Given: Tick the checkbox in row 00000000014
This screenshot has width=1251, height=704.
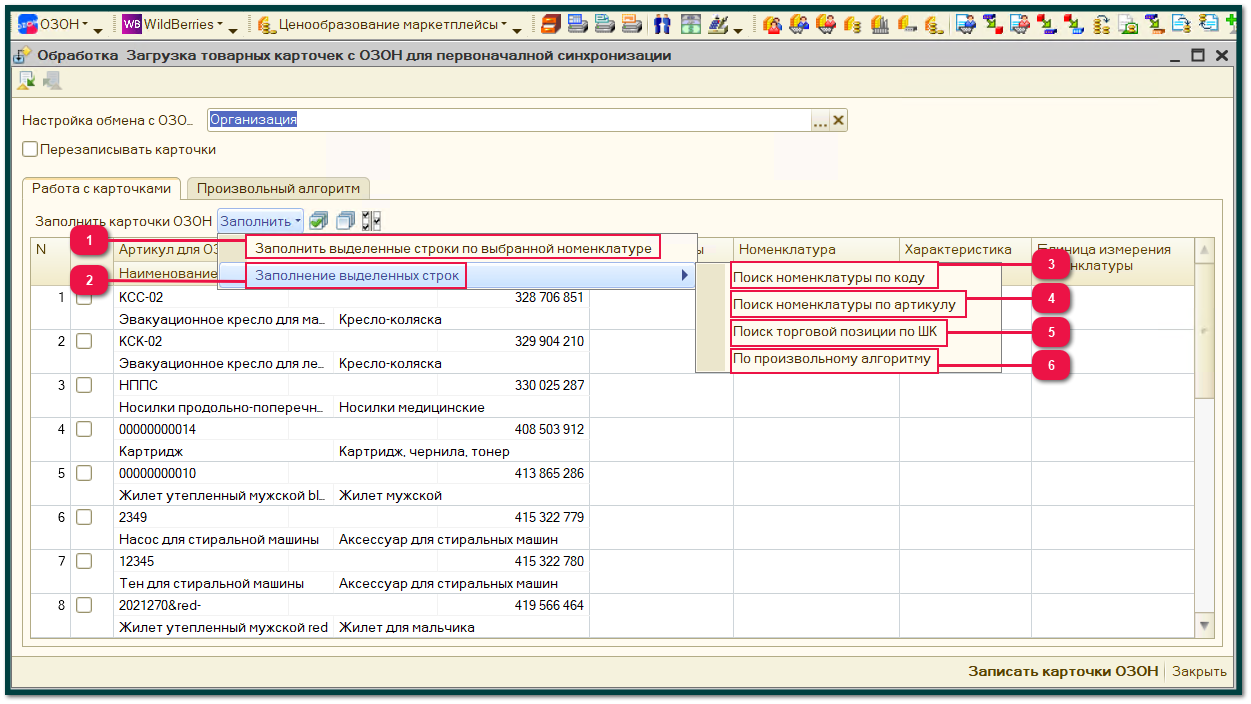Looking at the screenshot, I should pos(85,429).
